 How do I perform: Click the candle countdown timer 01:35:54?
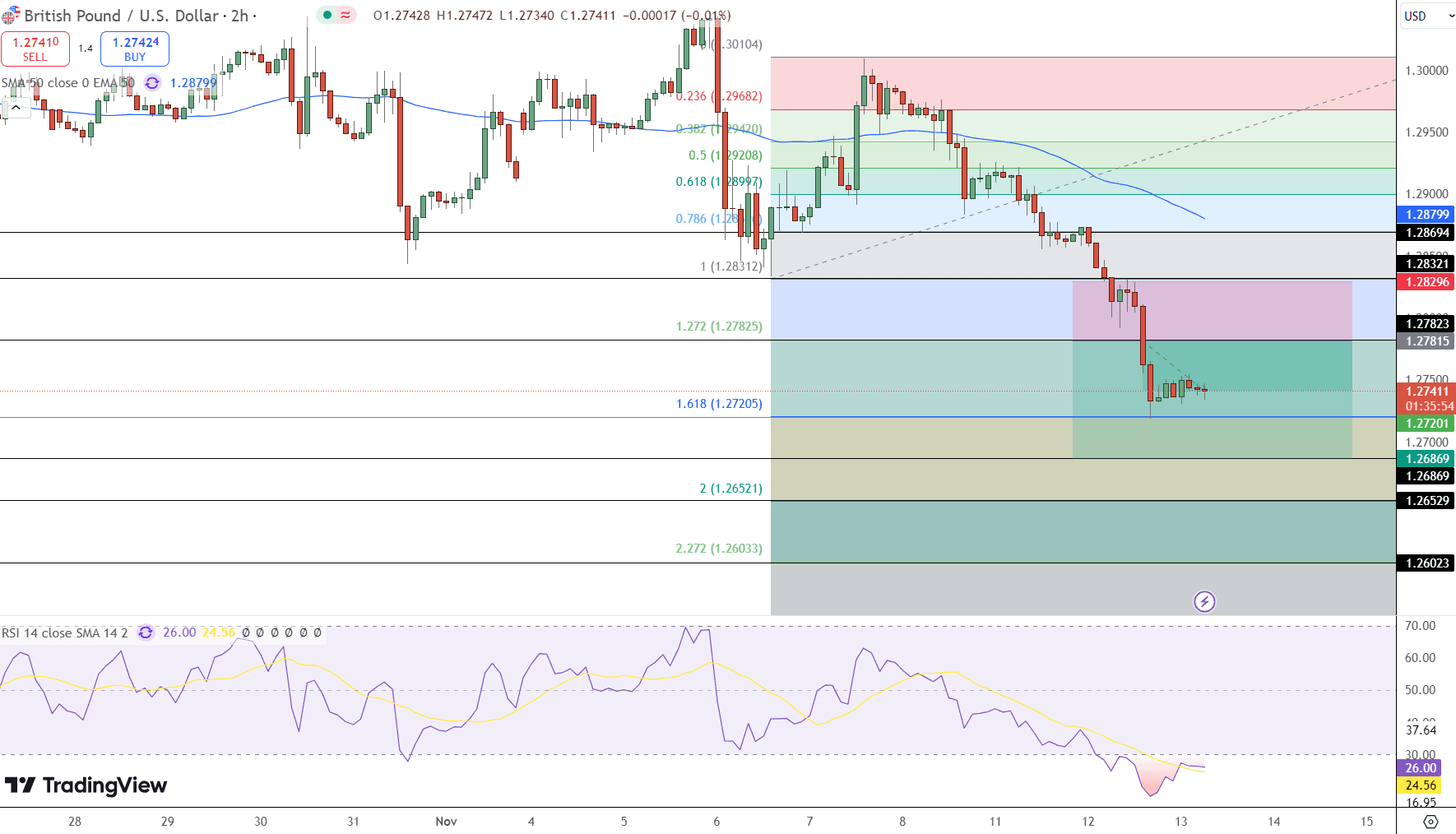(x=1429, y=406)
